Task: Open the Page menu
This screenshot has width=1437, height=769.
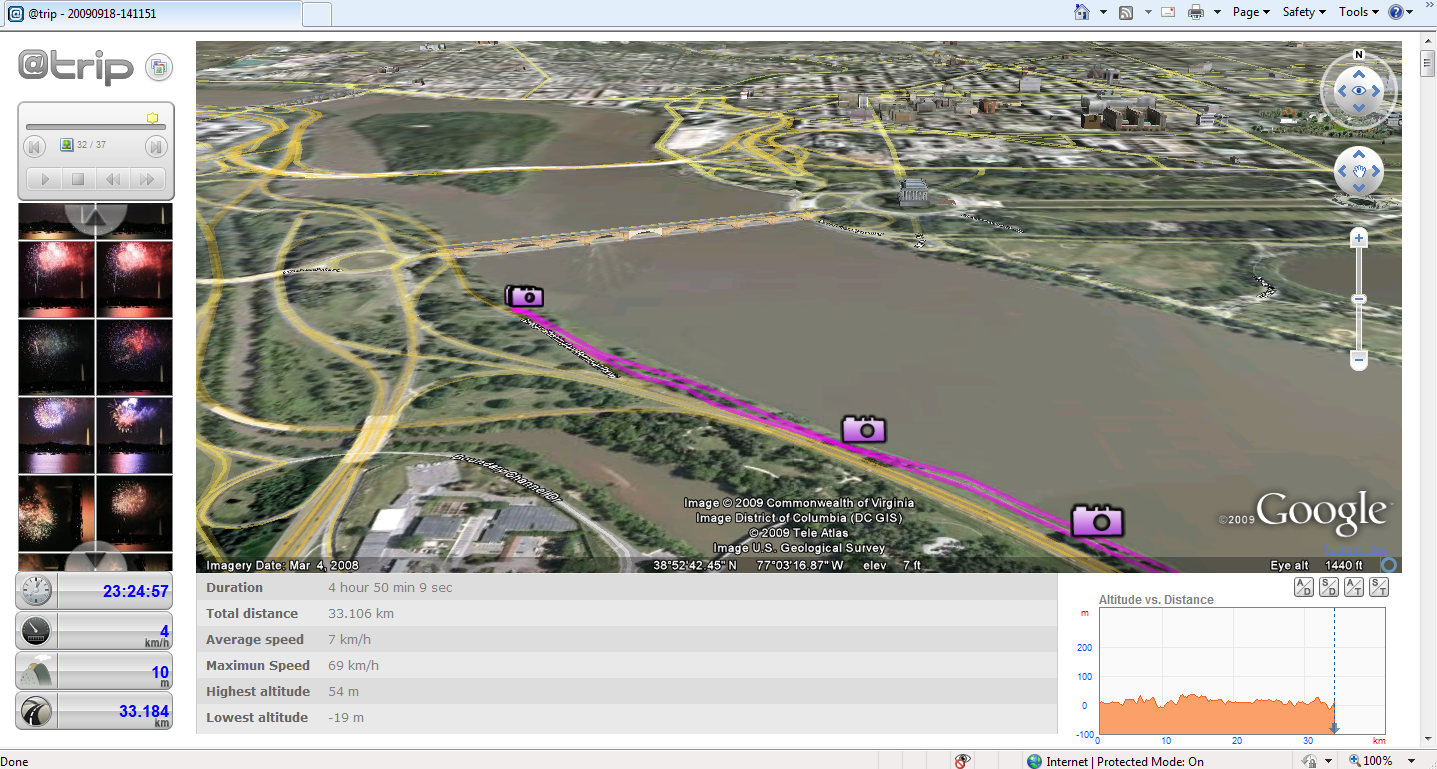Action: 1251,12
